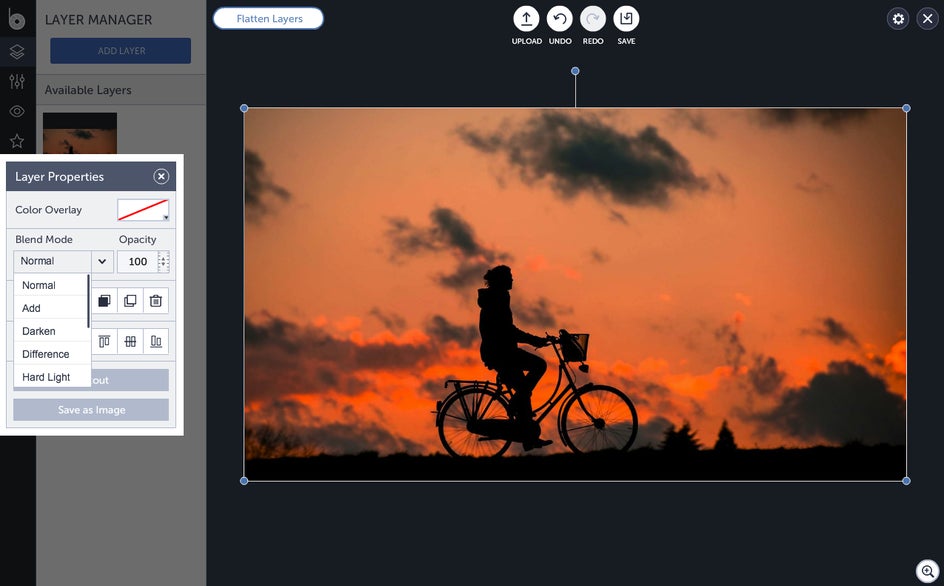Choose Hard Light blend mode

pos(51,376)
